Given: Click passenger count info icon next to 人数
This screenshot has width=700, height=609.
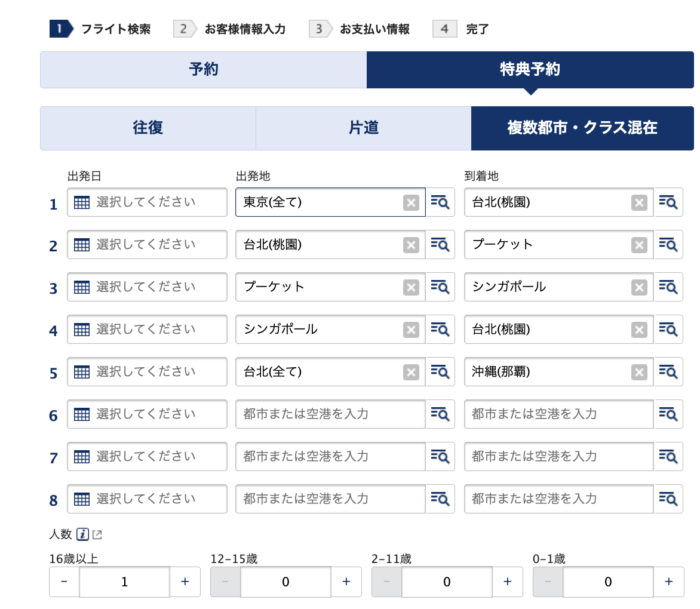Looking at the screenshot, I should tap(83, 534).
